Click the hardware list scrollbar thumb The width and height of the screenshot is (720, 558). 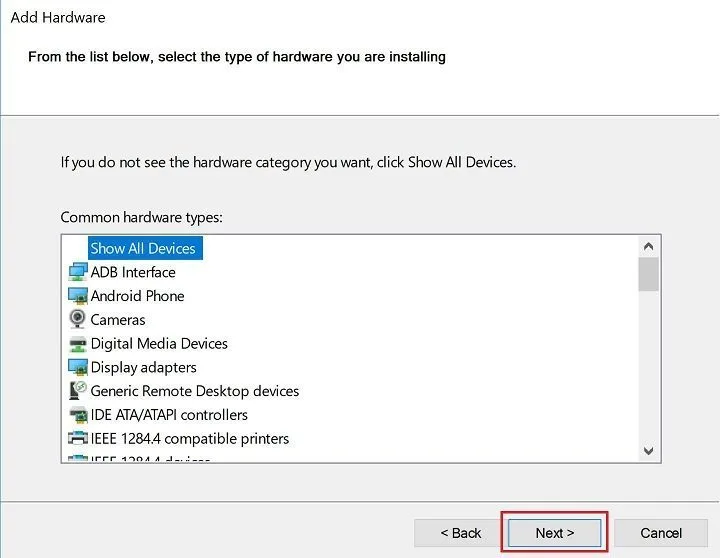pos(649,274)
